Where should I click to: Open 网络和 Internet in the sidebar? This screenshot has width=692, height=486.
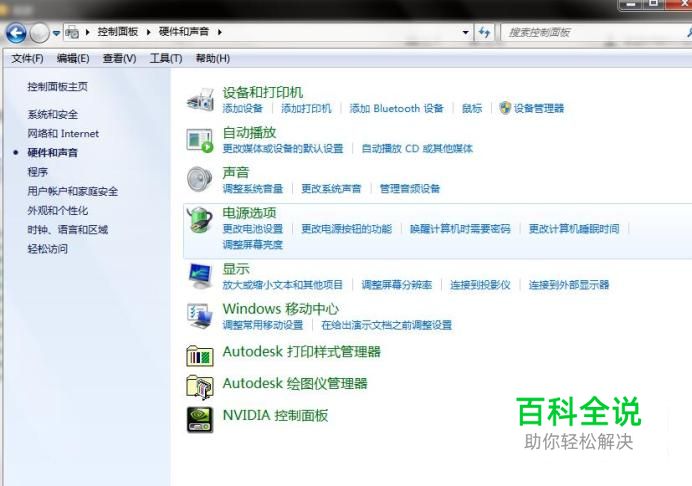tap(63, 134)
